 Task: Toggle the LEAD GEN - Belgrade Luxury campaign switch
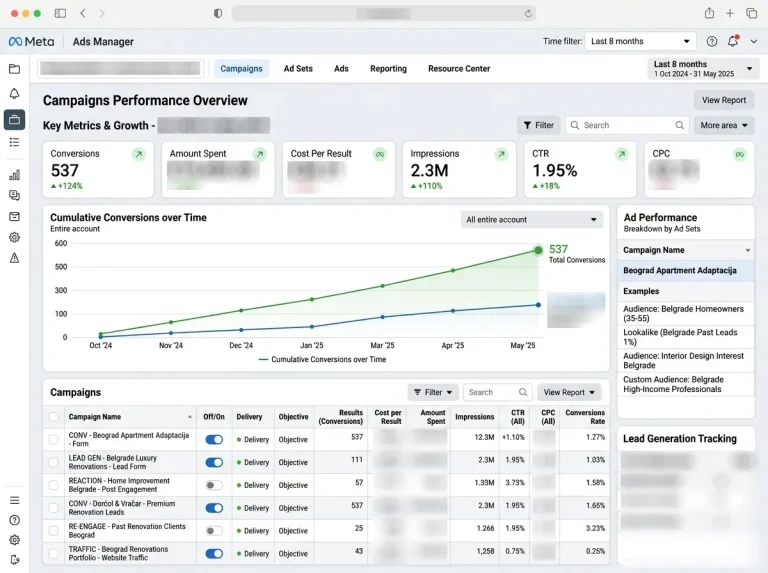(214, 462)
